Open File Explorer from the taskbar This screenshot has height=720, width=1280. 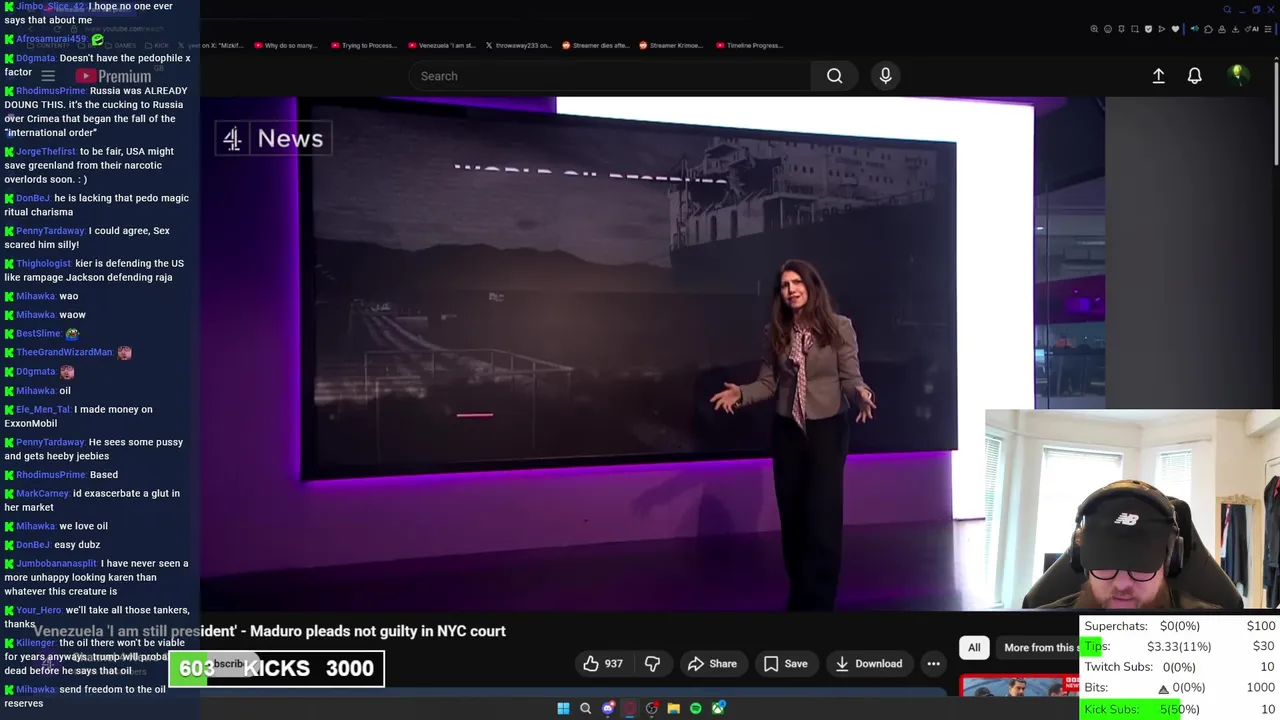[674, 708]
